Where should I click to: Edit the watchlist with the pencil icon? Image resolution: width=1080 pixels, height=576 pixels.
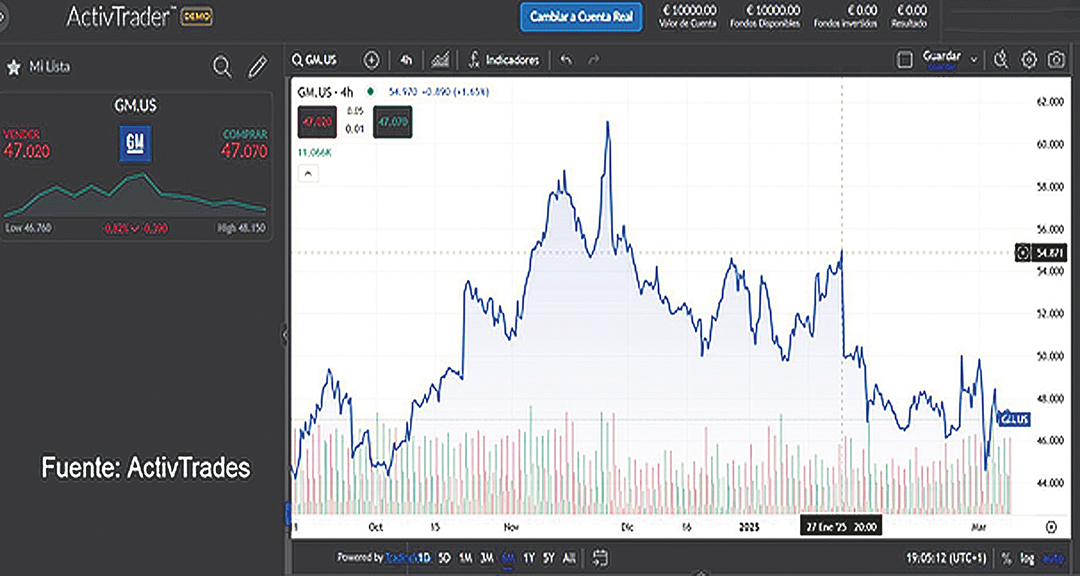pyautogui.click(x=257, y=67)
